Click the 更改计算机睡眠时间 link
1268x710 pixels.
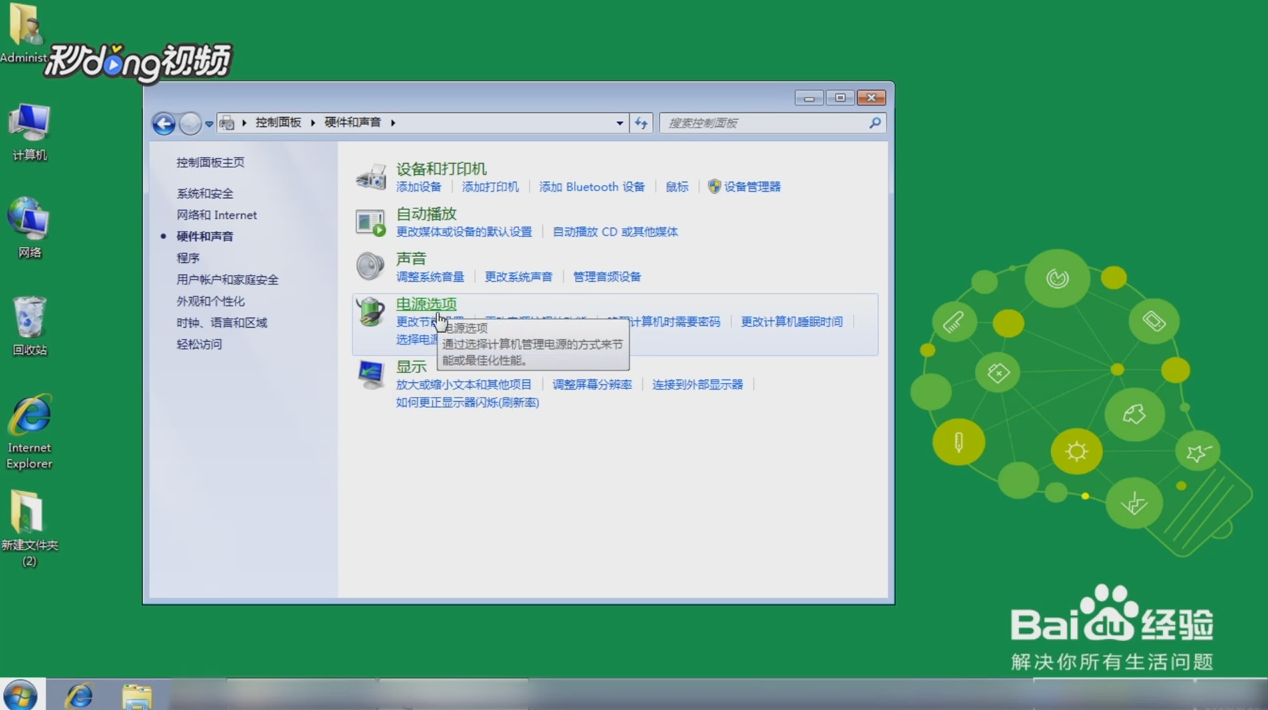[792, 322]
